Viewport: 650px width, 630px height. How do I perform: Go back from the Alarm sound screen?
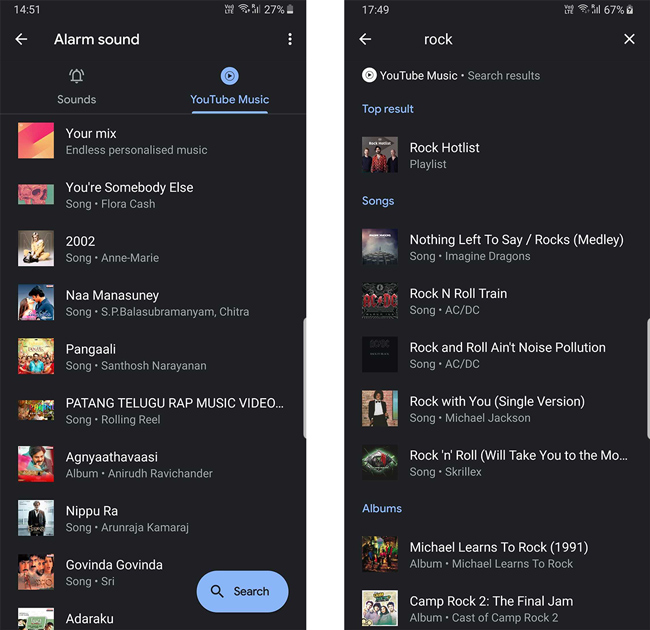[x=21, y=39]
